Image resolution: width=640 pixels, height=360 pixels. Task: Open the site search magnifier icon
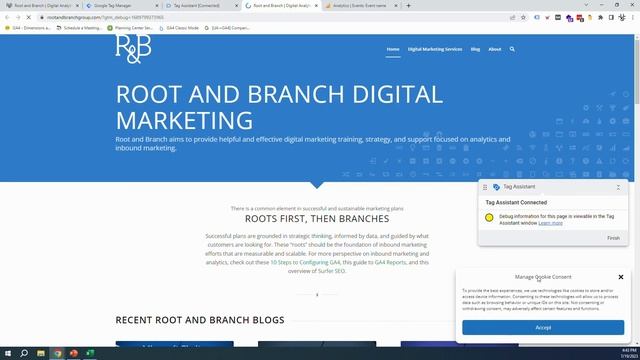click(512, 49)
